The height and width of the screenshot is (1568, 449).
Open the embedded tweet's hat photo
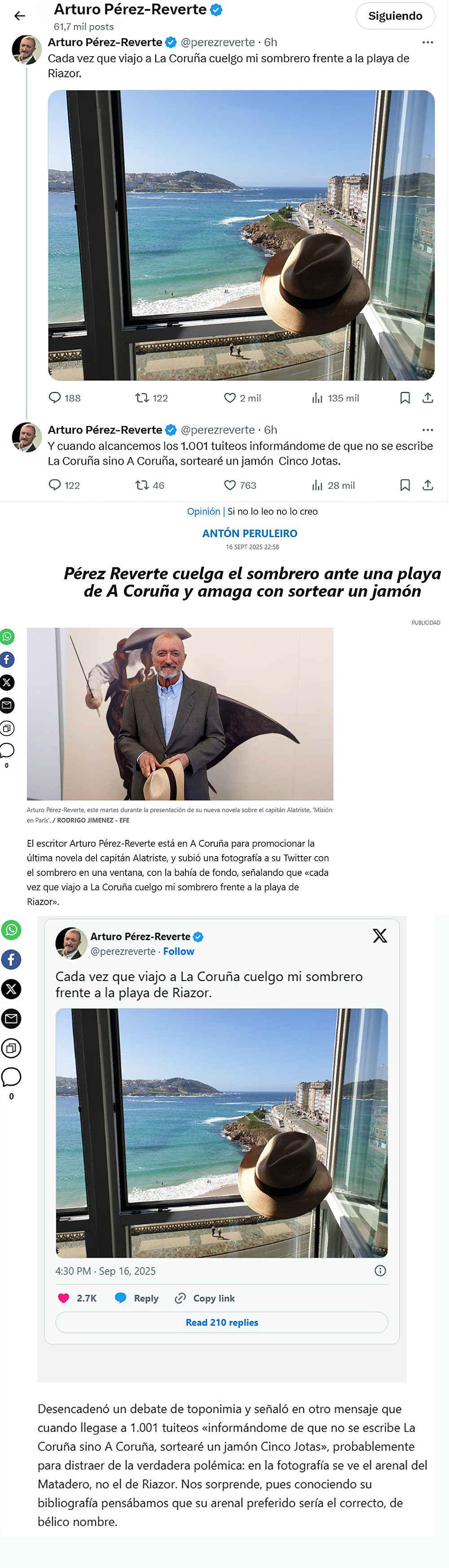tap(221, 1133)
